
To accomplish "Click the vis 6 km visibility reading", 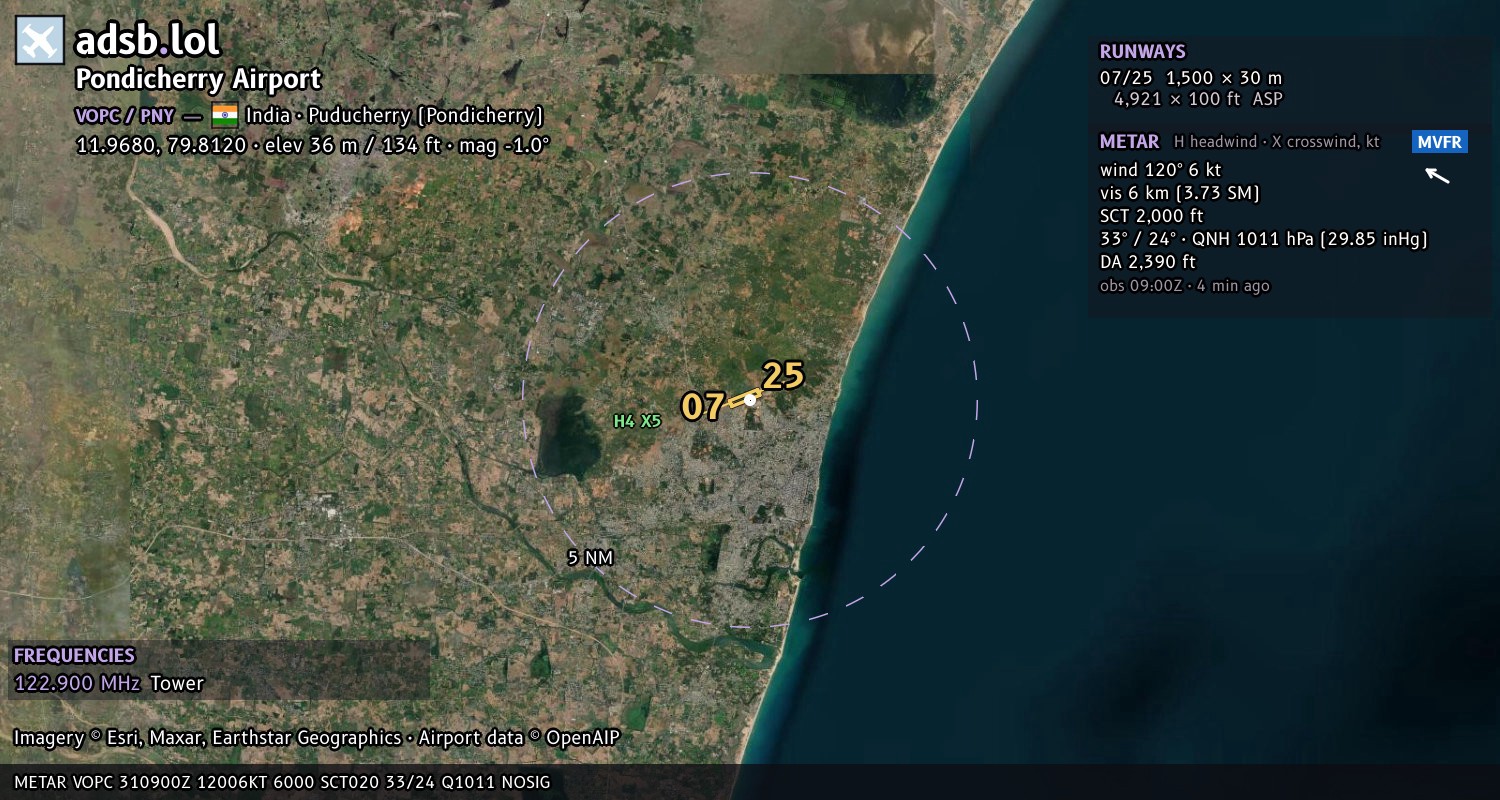I will [x=1179, y=193].
